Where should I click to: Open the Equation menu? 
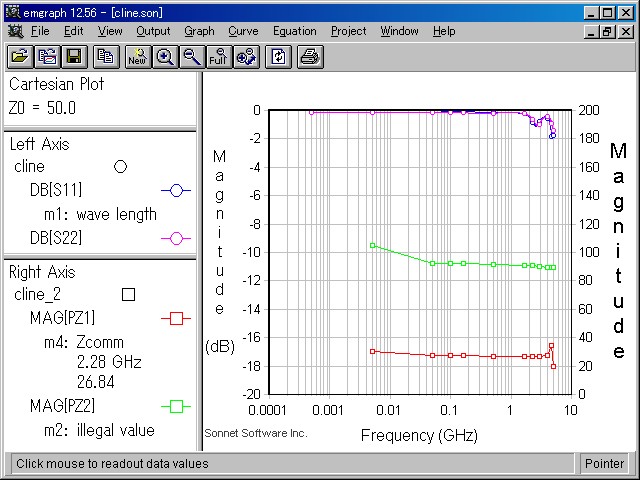point(295,31)
